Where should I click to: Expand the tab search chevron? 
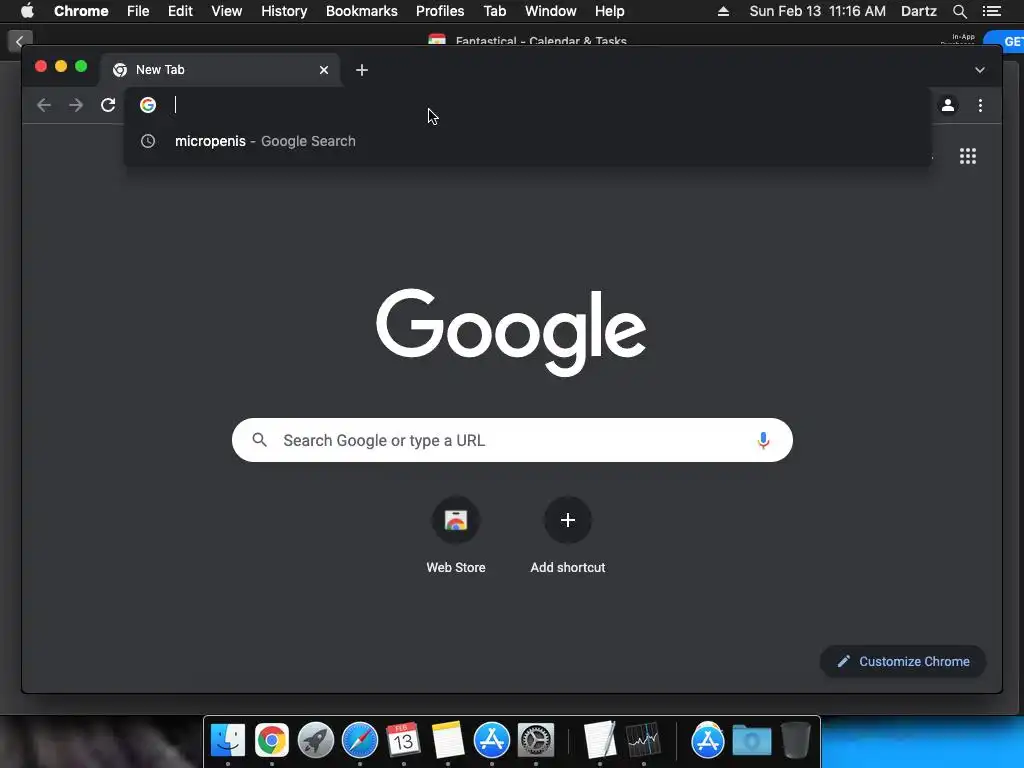pos(980,70)
